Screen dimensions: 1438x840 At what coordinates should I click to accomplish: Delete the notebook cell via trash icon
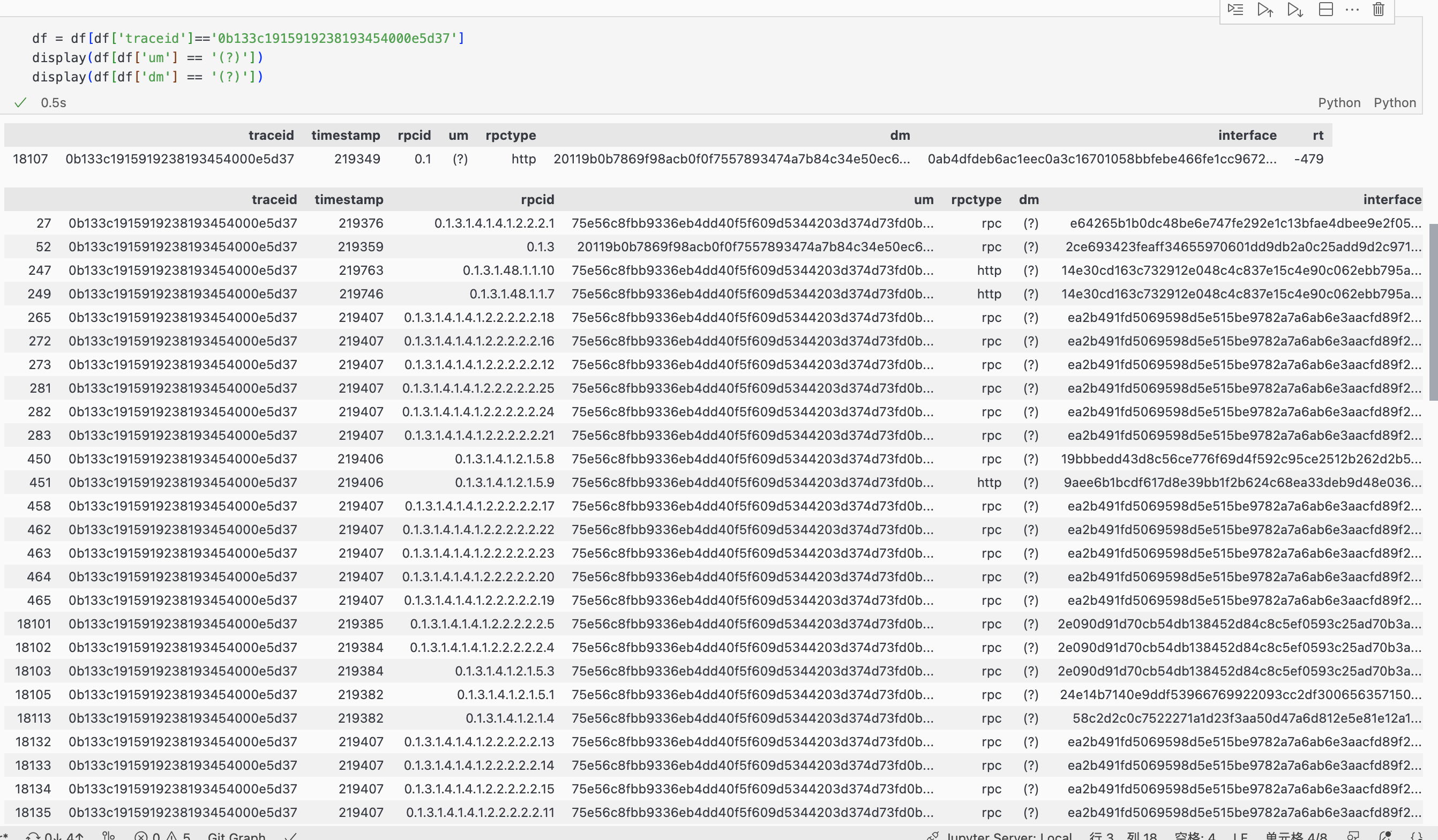[1377, 10]
